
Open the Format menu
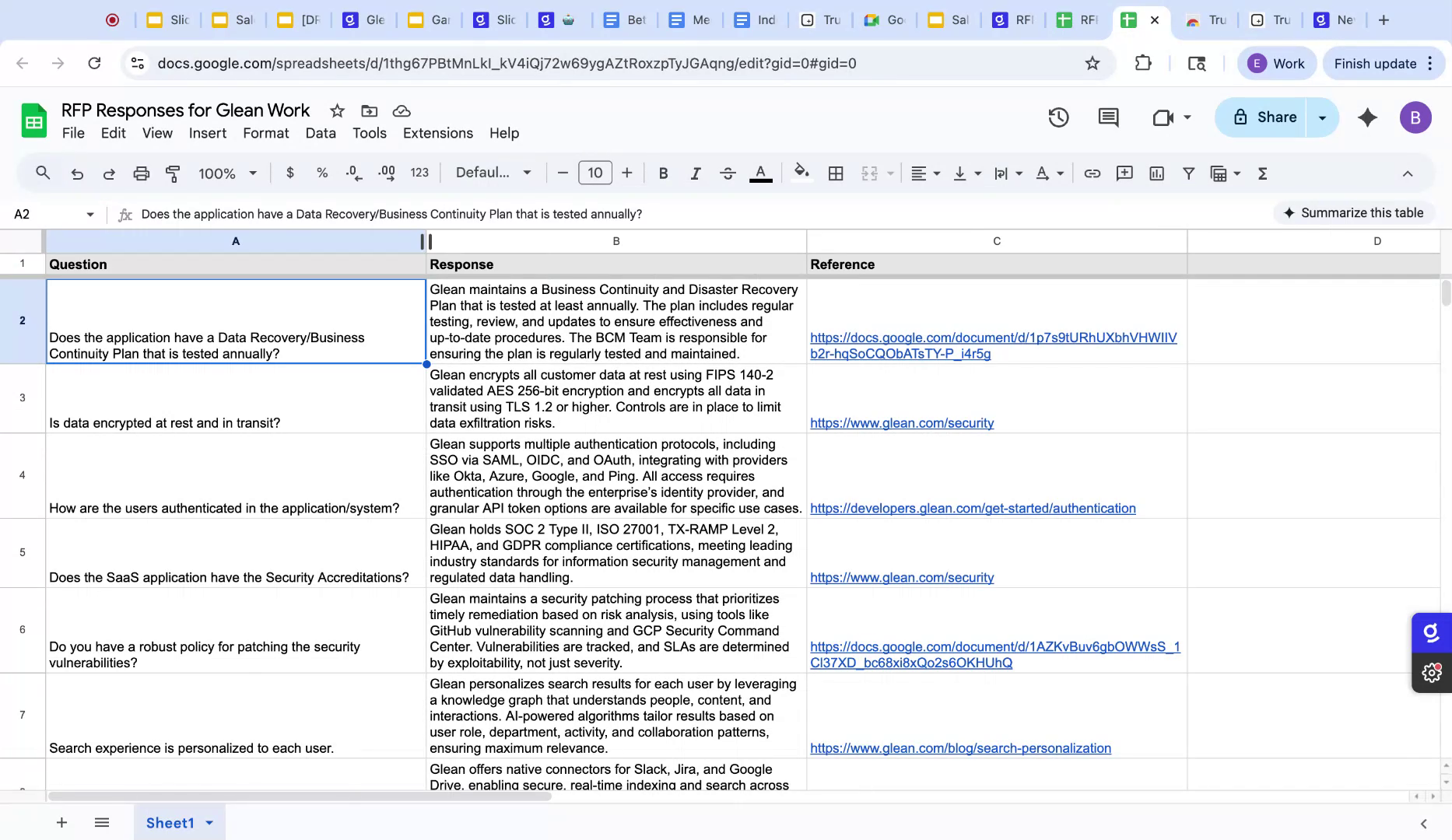point(265,133)
